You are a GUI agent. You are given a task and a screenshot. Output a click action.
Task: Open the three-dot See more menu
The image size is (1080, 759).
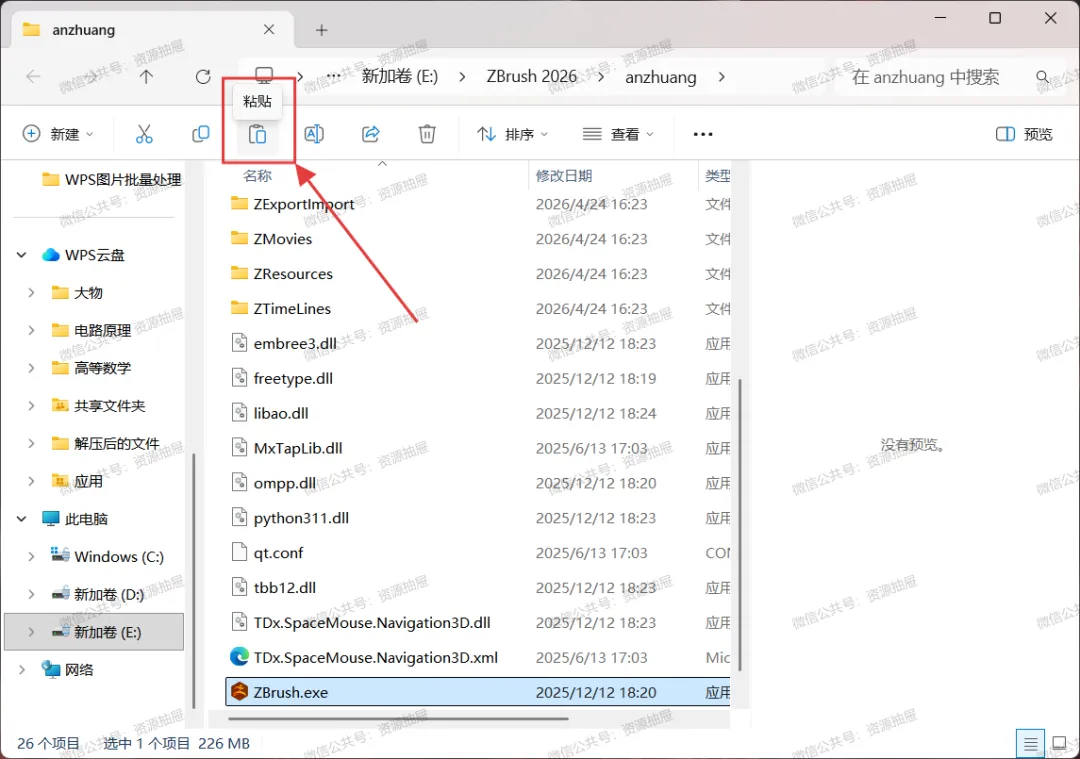tap(703, 134)
